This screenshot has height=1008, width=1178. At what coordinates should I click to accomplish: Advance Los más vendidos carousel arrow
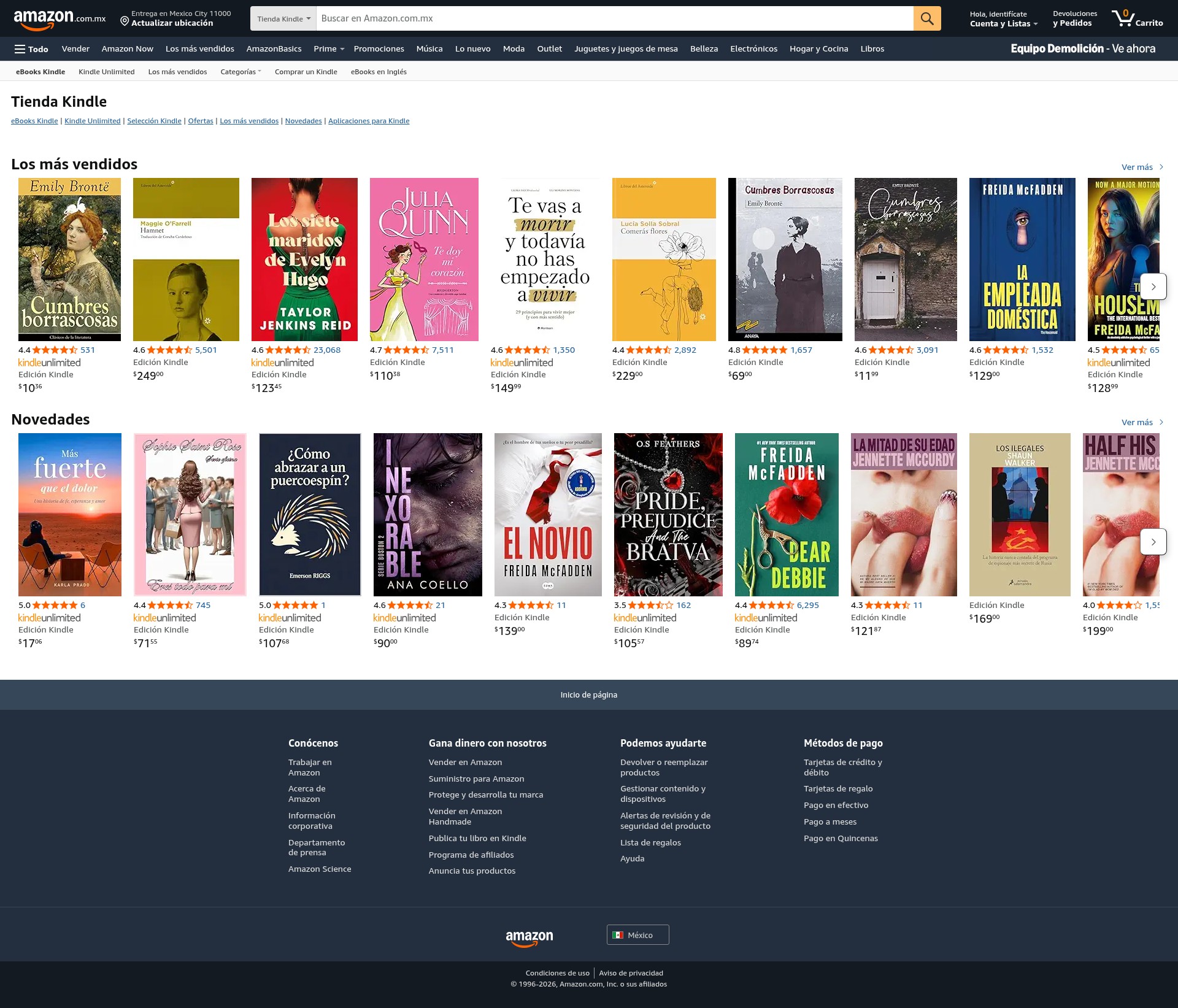click(x=1153, y=287)
